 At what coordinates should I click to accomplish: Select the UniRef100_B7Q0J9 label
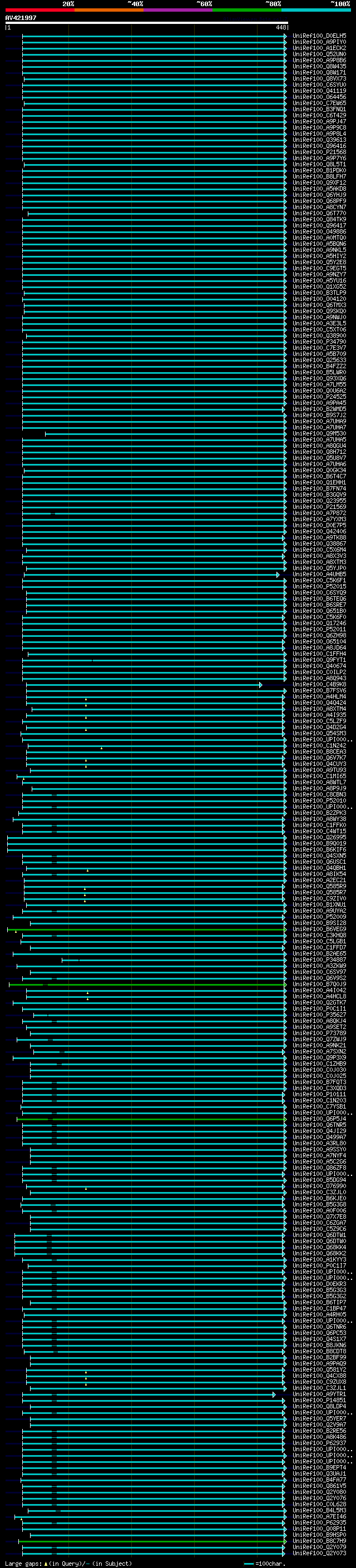tap(319, 985)
